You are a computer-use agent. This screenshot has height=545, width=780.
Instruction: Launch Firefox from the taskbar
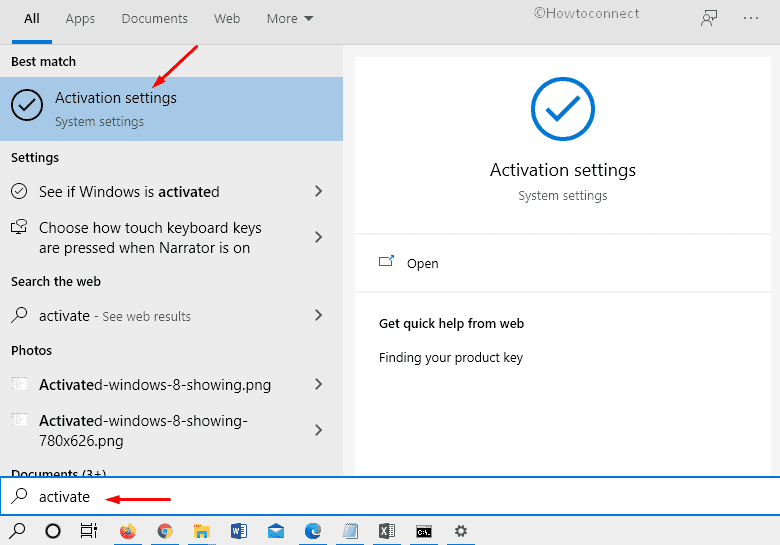[128, 531]
